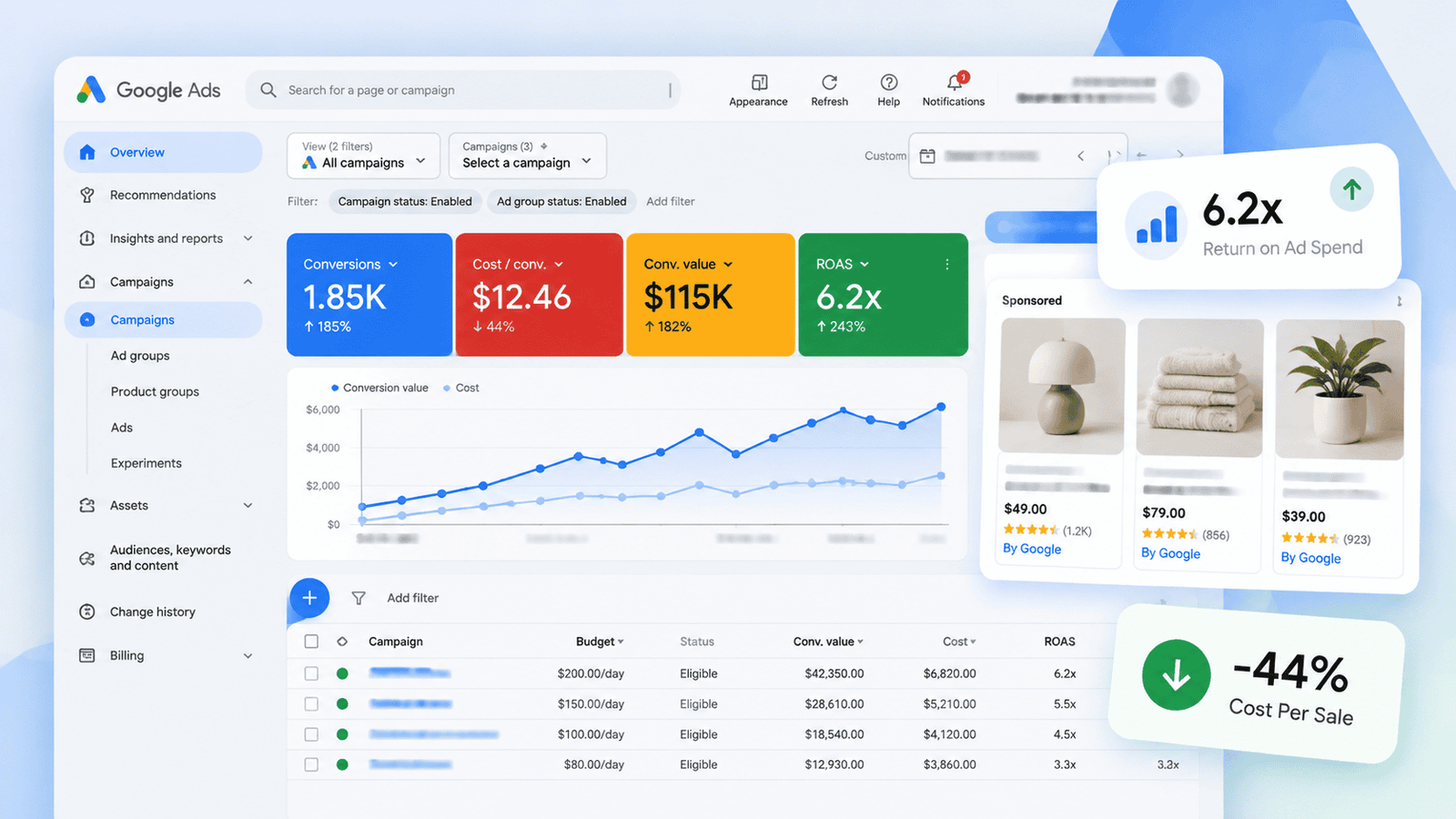Open the Help icon
Viewport: 1456px width, 819px height.
pyautogui.click(x=889, y=82)
